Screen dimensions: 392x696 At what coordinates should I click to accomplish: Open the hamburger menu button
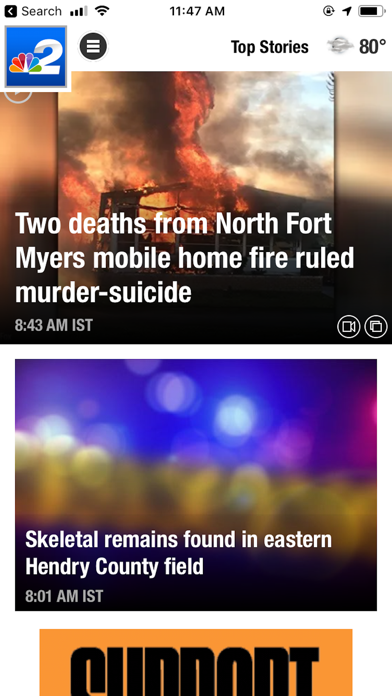[x=93, y=46]
